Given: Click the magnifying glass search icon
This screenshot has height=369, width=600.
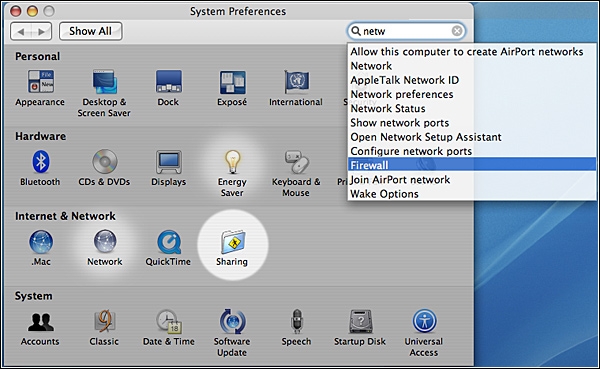Looking at the screenshot, I should 356,31.
